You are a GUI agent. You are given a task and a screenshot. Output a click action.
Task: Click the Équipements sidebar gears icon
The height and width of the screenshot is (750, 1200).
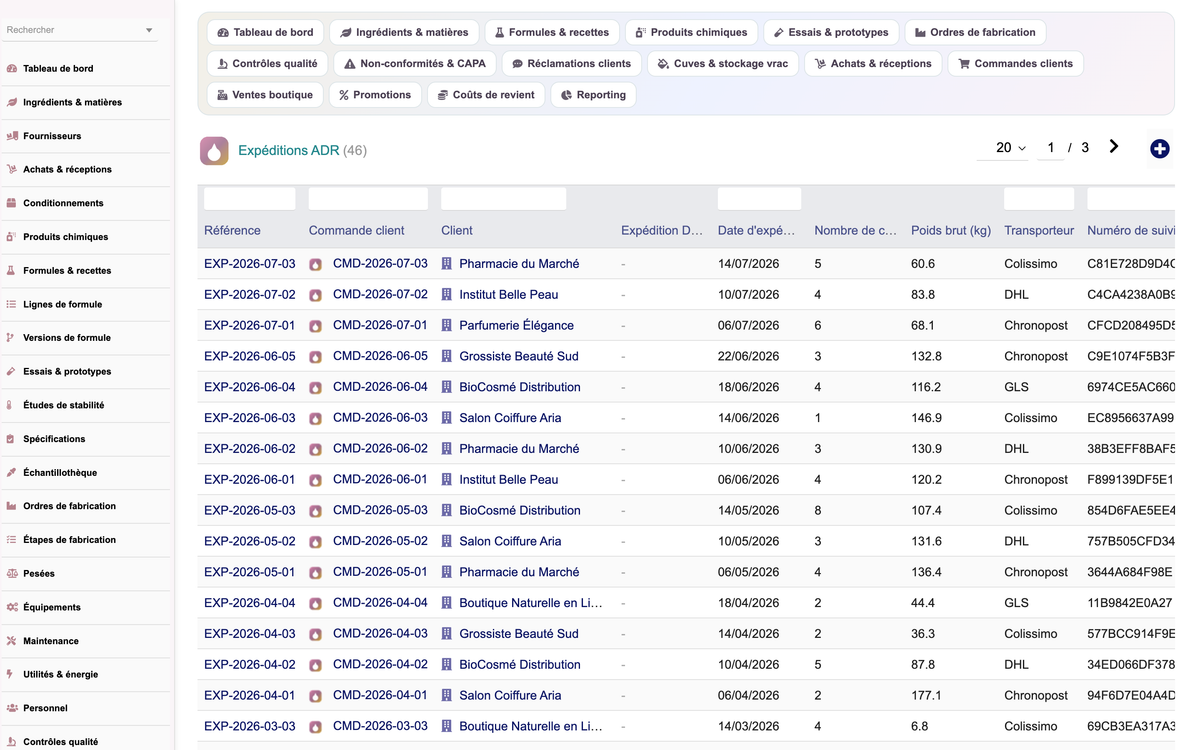coord(12,607)
